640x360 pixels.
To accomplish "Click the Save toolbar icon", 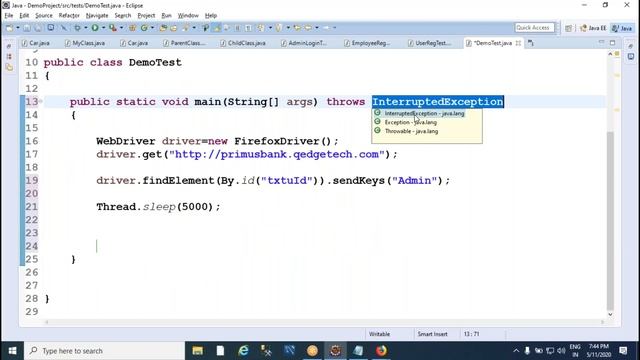I will 27,28.
